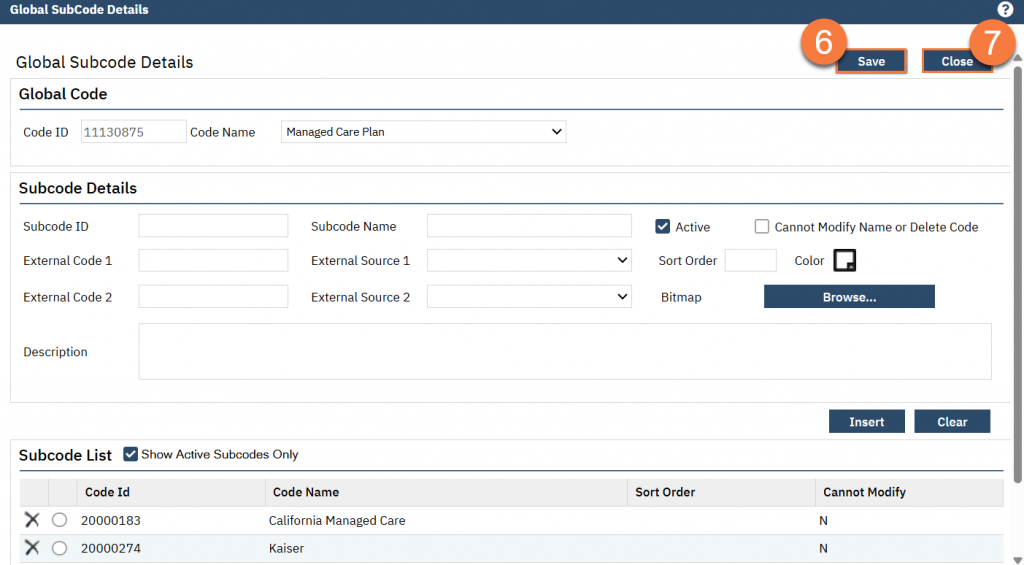Select radio button for California Managed Care
1024x565 pixels.
60,520
